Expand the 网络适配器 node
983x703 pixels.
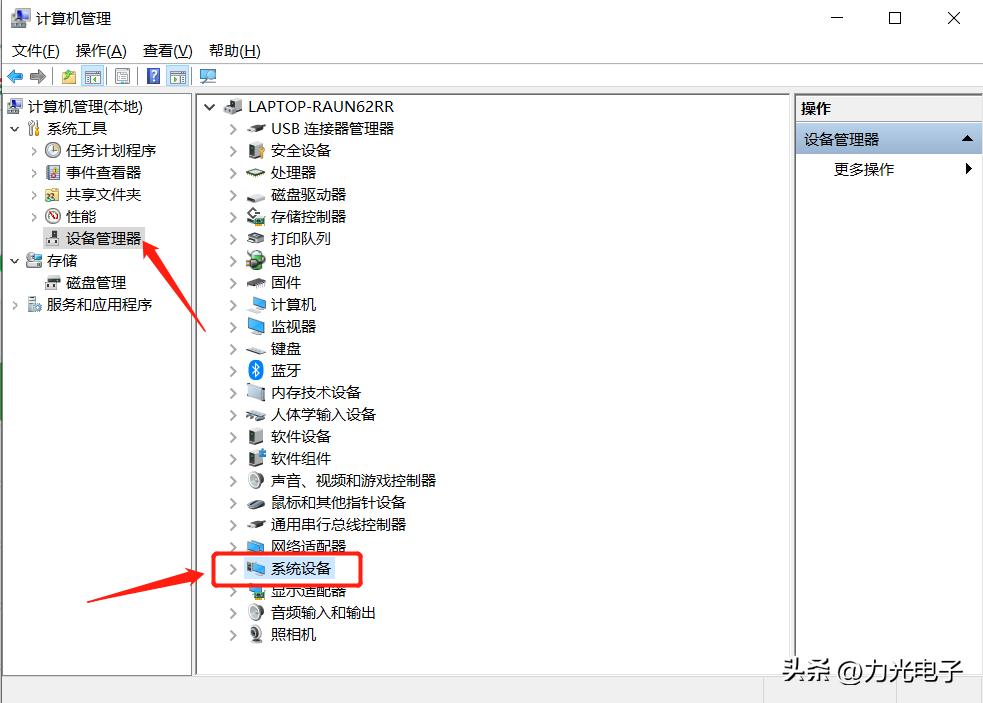pyautogui.click(x=231, y=546)
